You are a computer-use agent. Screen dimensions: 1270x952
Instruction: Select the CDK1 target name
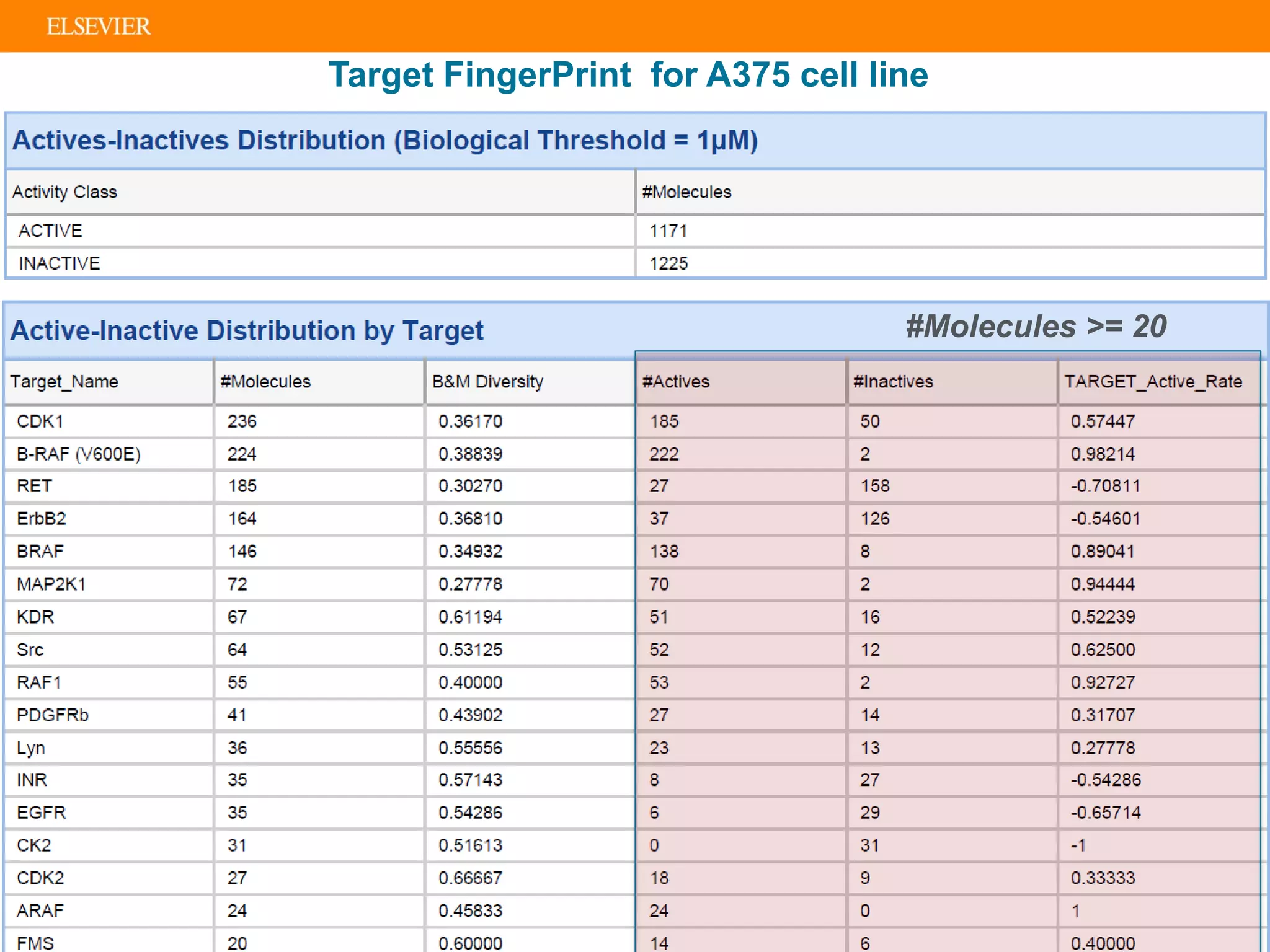tap(40, 421)
